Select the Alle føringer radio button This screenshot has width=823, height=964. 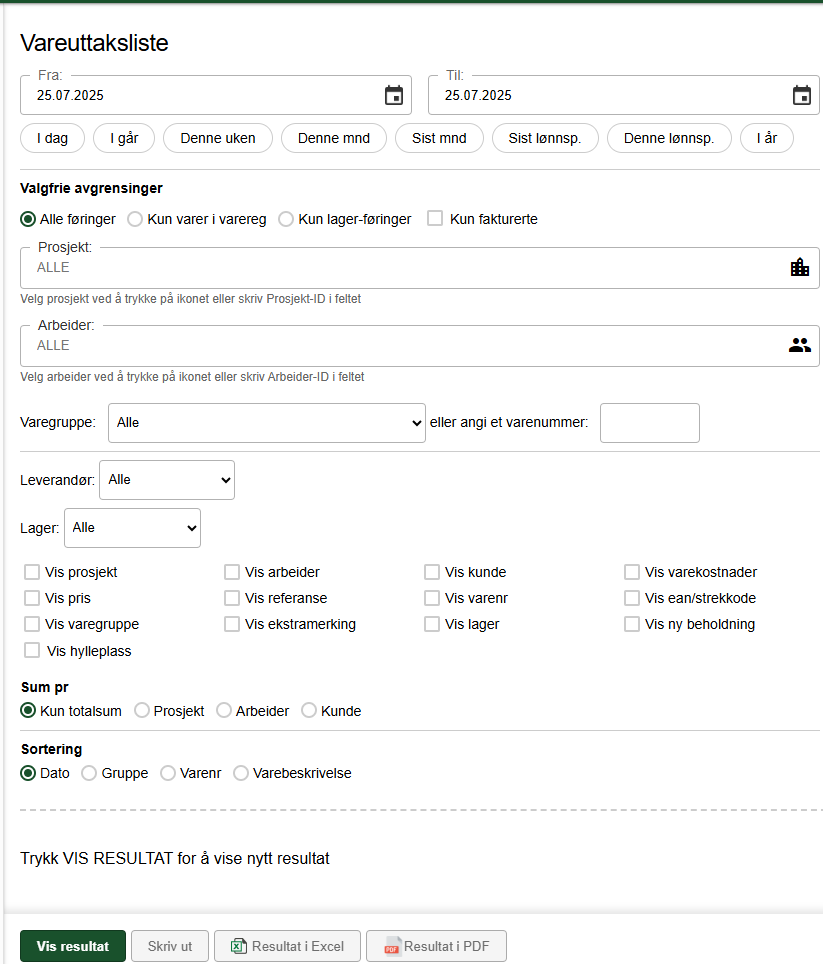point(28,219)
